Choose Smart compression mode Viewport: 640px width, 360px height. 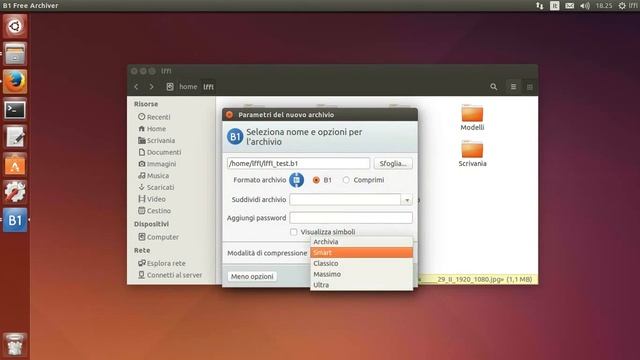click(362, 253)
